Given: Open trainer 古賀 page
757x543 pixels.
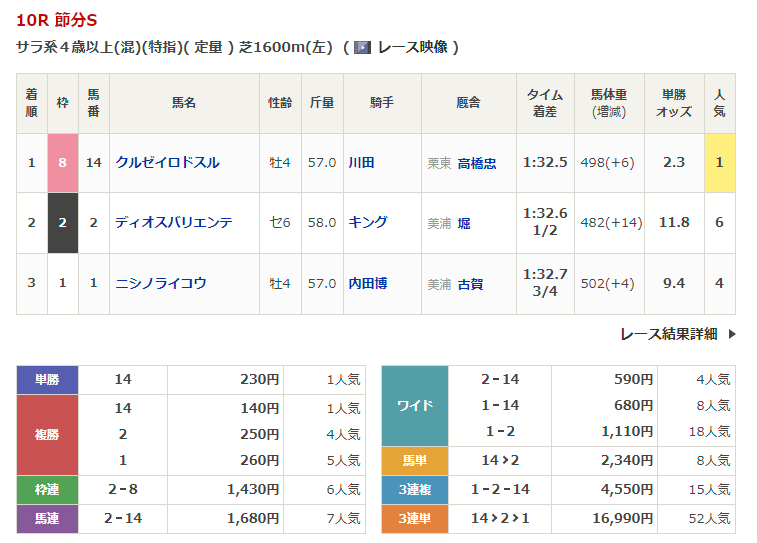Looking at the screenshot, I should pyautogui.click(x=470, y=285).
